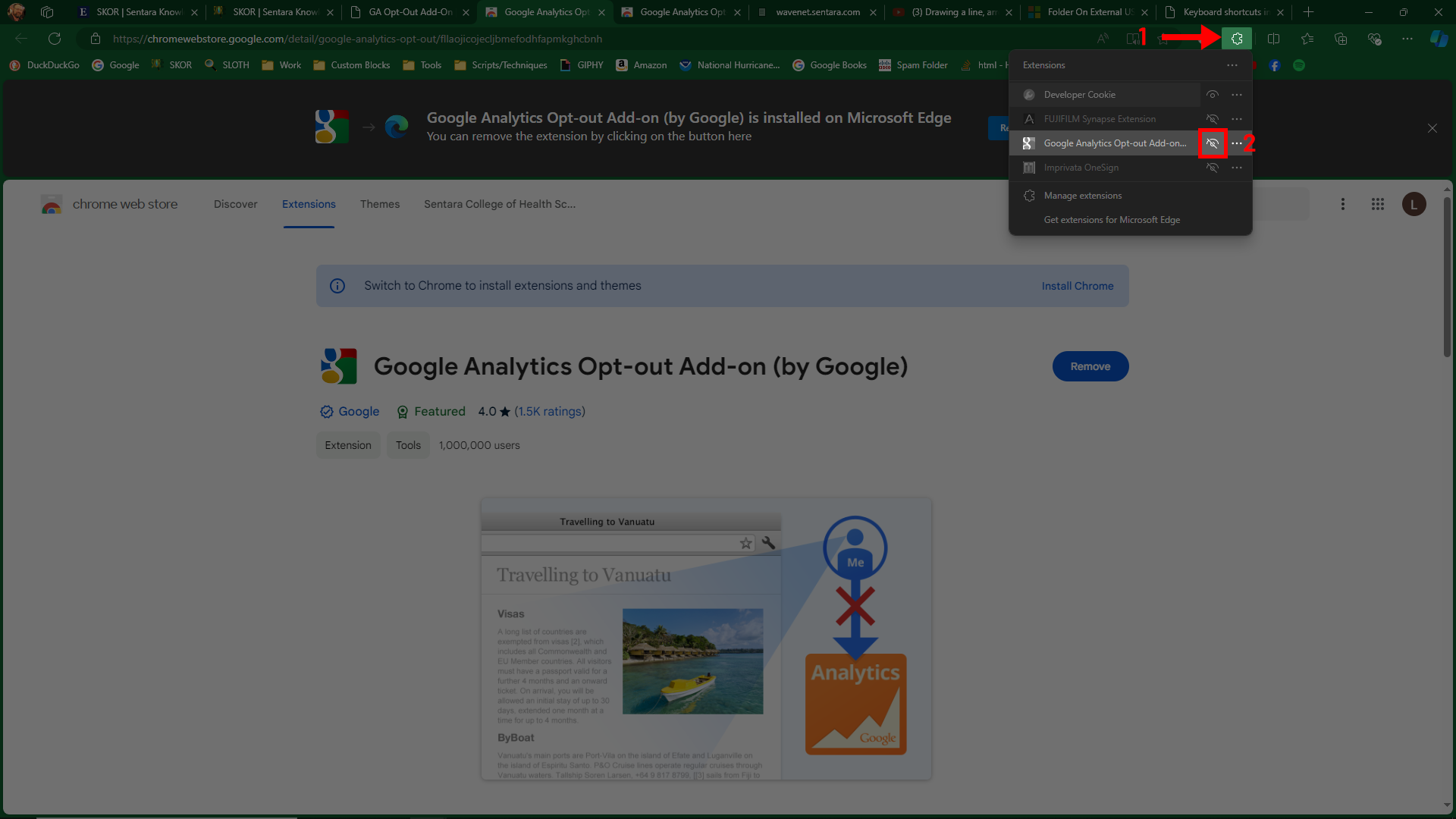Open the Sentara College of Health Sc... section
The image size is (1456, 819).
coord(500,204)
